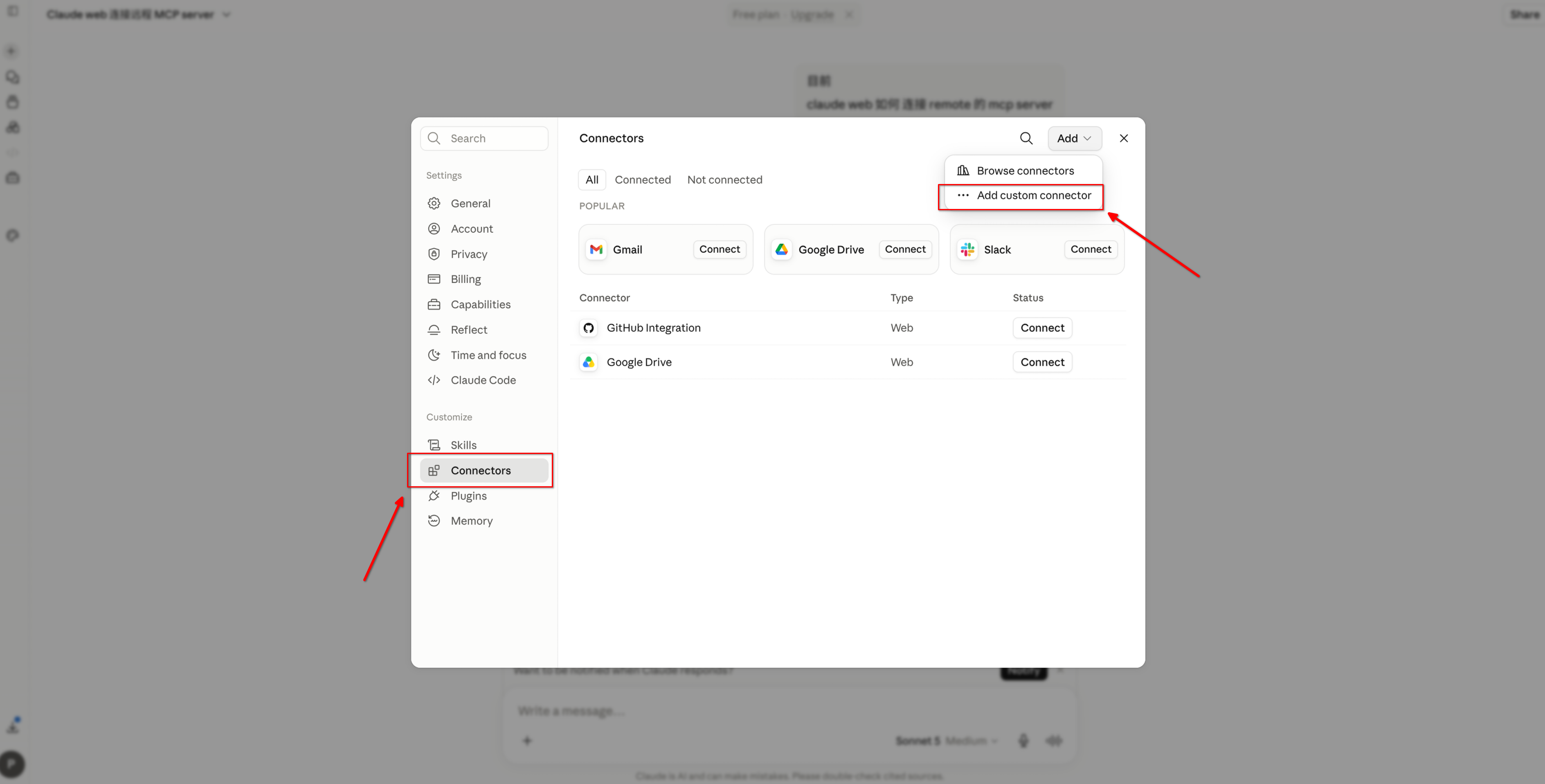Click the Google Drive icon in table row
Viewport: 1545px width, 784px height.
(588, 362)
